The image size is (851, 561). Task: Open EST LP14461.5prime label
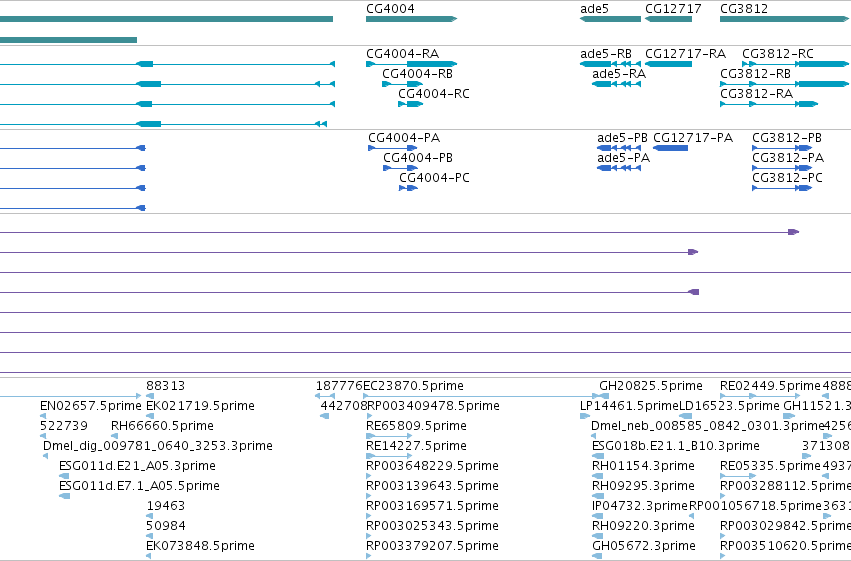click(630, 406)
